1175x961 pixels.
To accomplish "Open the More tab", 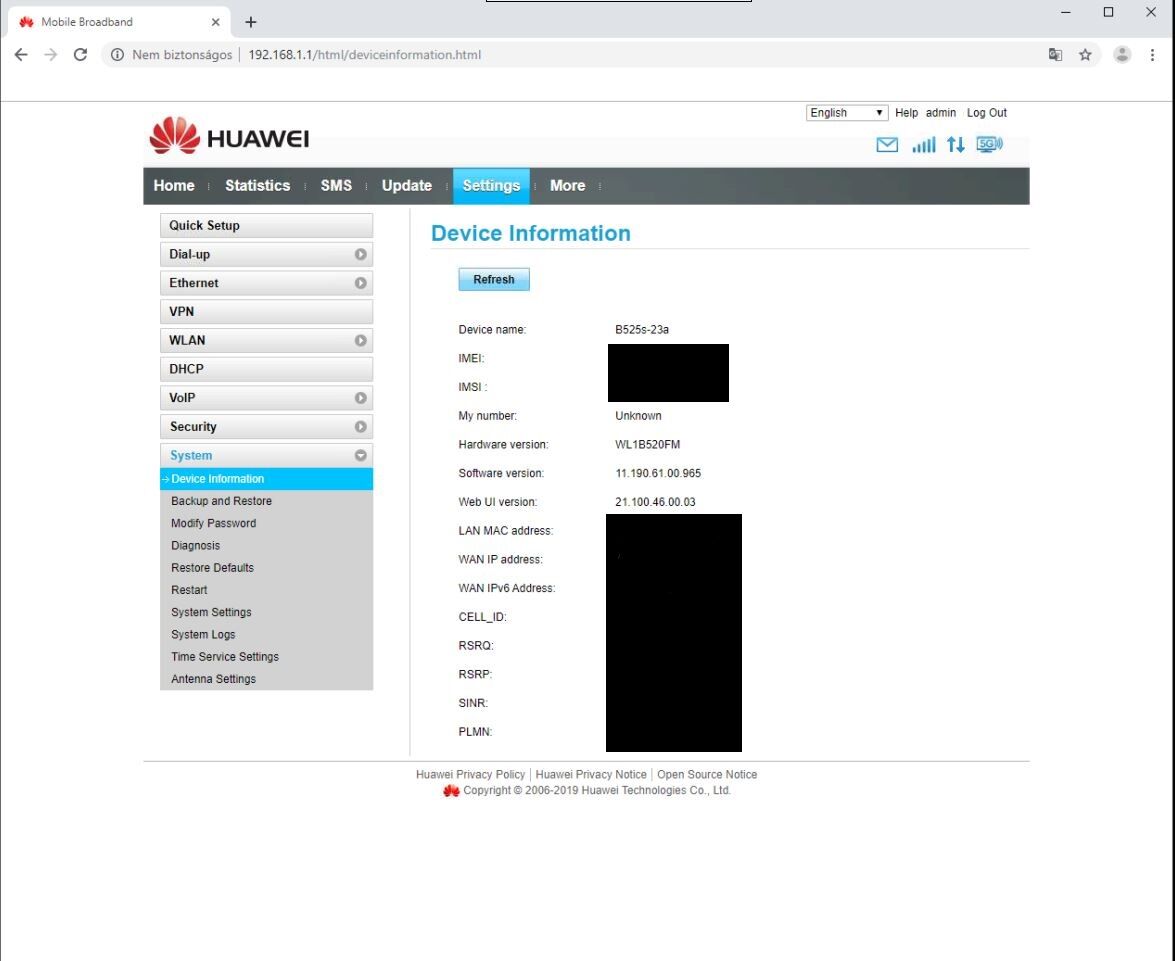I will [567, 186].
